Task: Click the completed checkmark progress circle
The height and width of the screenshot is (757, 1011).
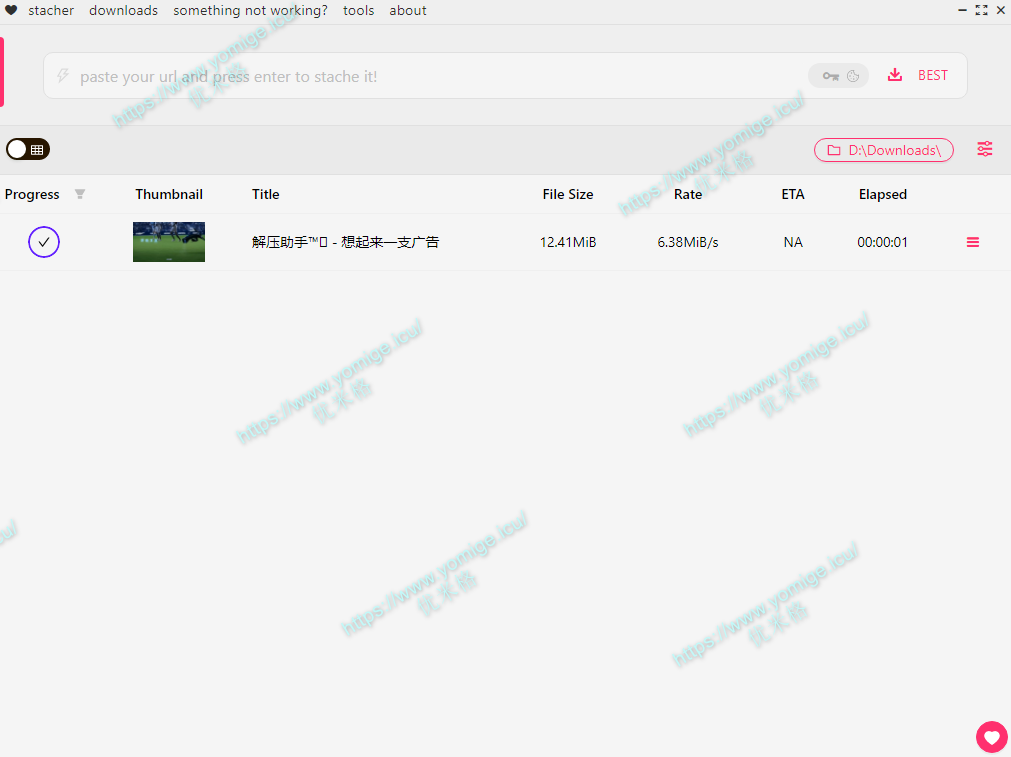Action: coord(44,242)
